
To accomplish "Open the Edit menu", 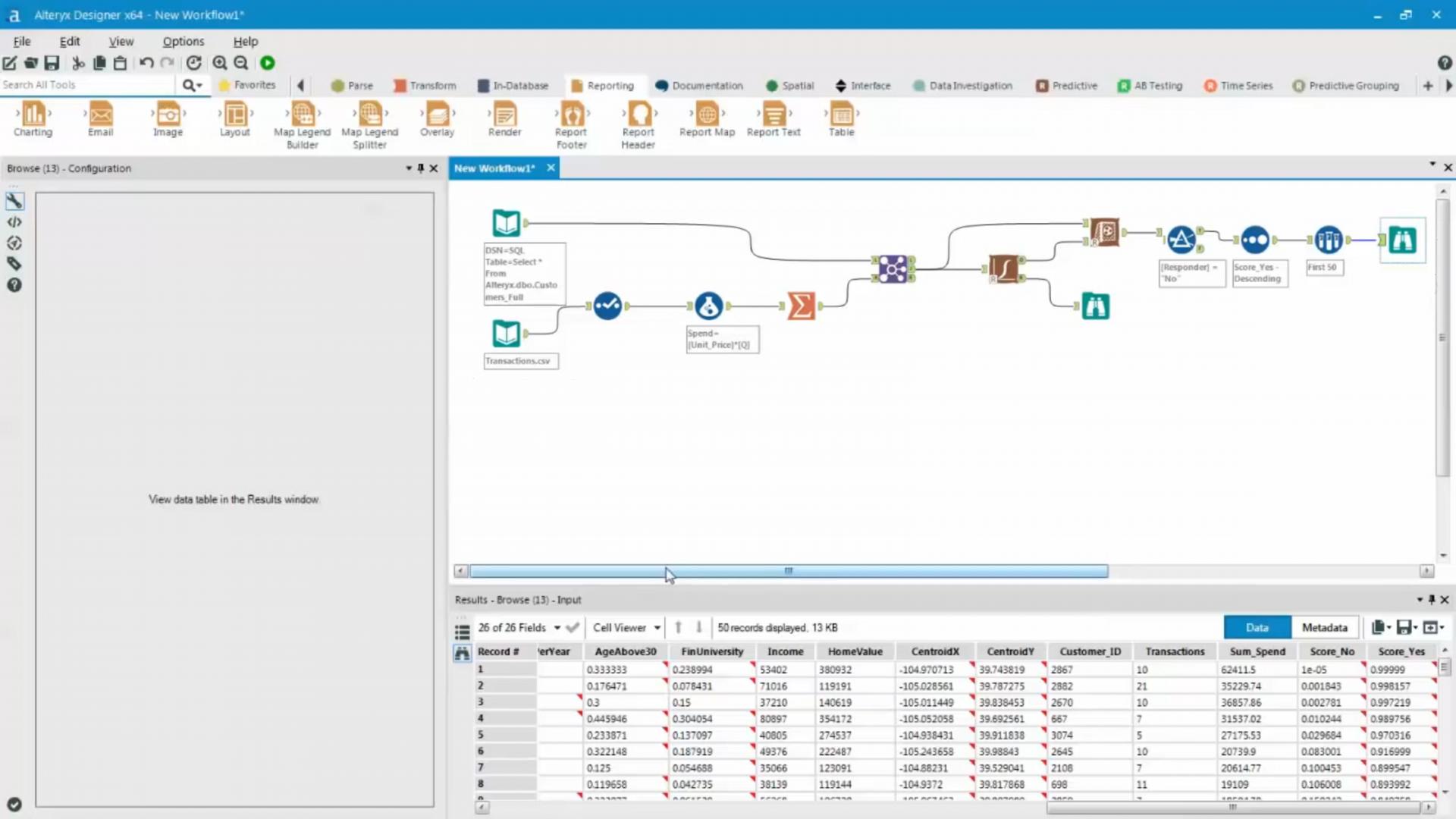I will [69, 42].
